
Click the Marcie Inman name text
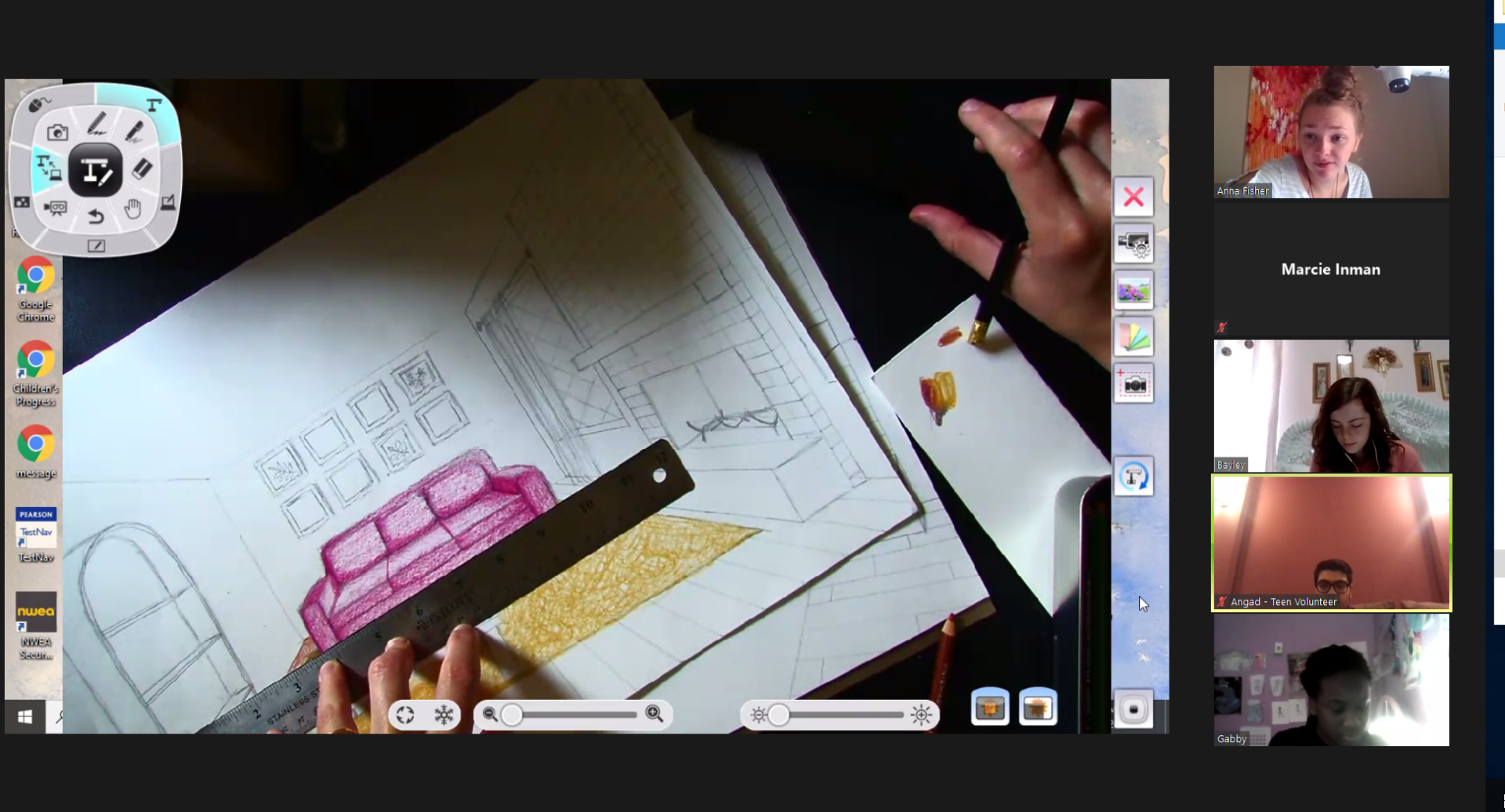1330,270
